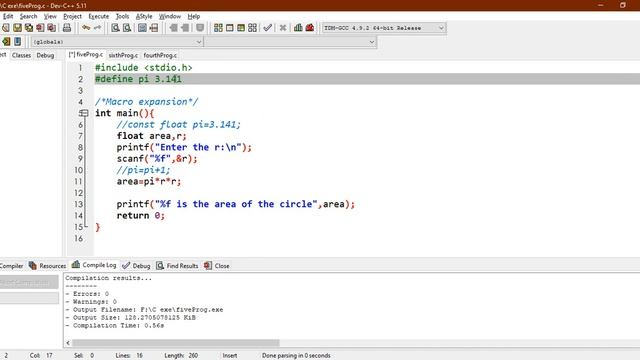The height and width of the screenshot is (360, 640).
Task: Click the Profile Analysis chart icon
Action: tap(298, 28)
